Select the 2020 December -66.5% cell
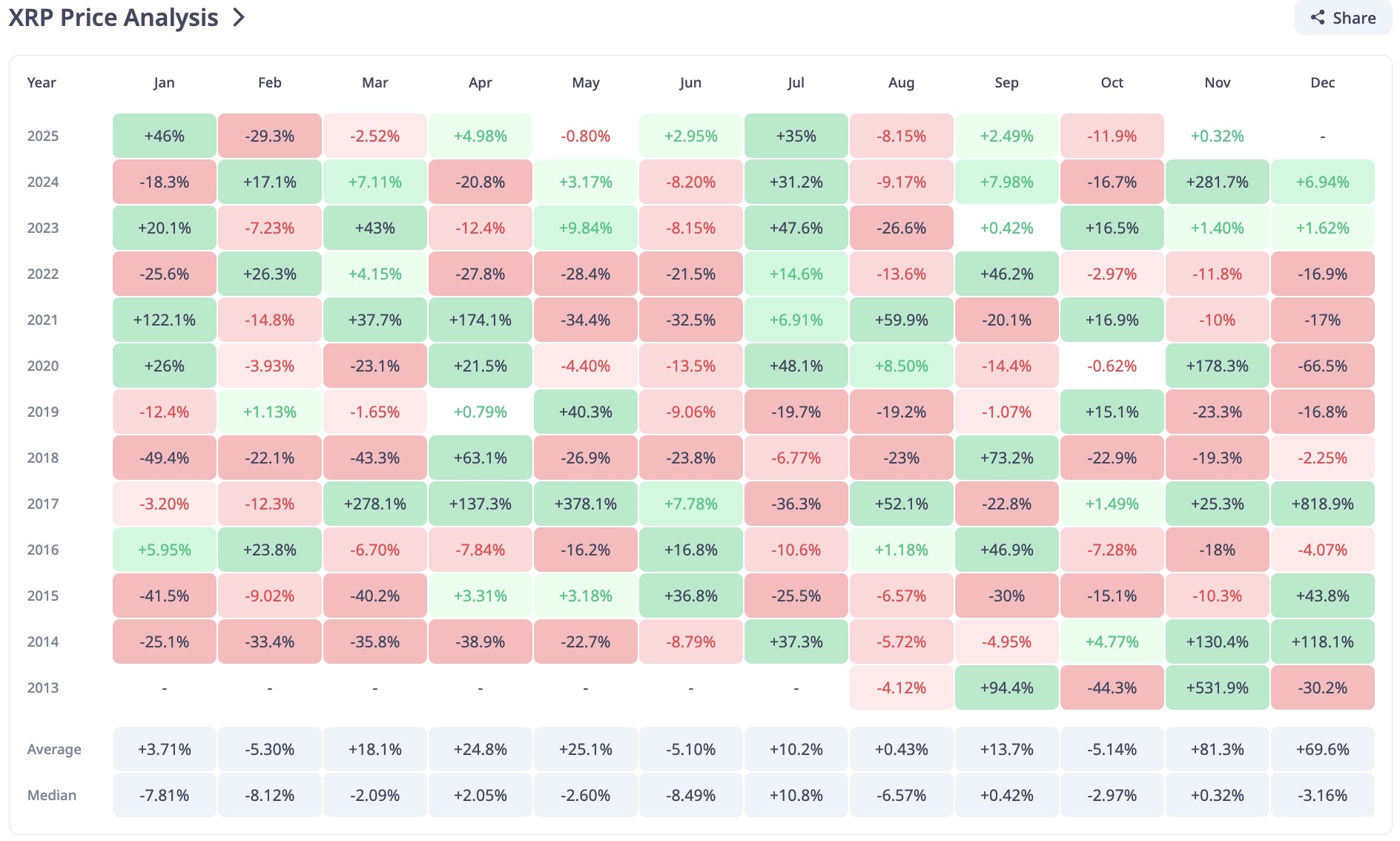The image size is (1400, 841). tap(1322, 366)
